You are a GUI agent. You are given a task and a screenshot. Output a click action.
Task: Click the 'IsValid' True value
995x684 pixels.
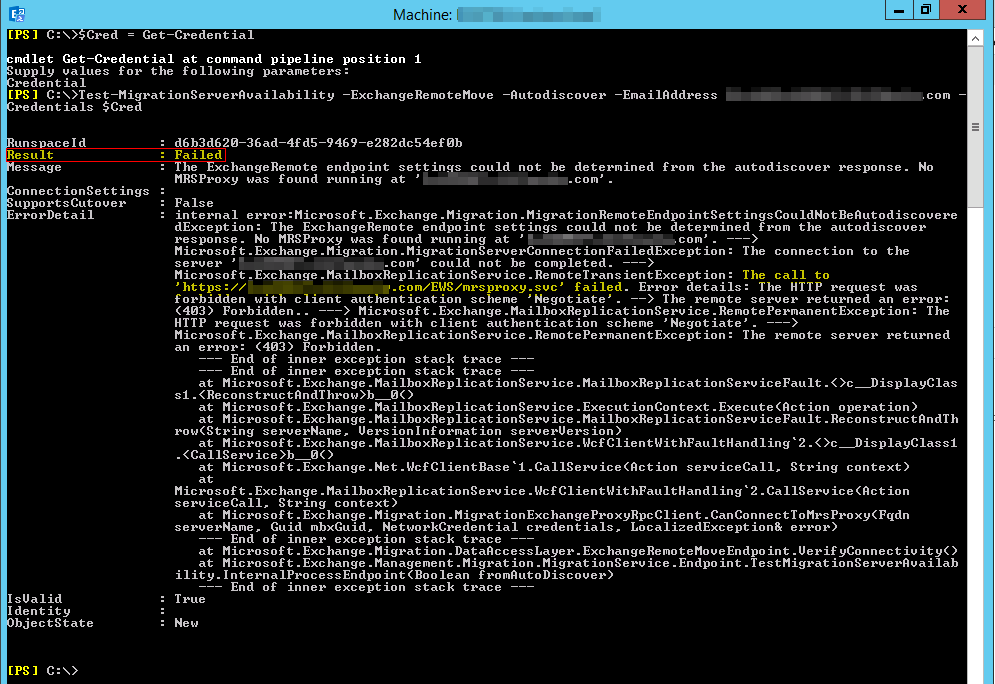(190, 599)
